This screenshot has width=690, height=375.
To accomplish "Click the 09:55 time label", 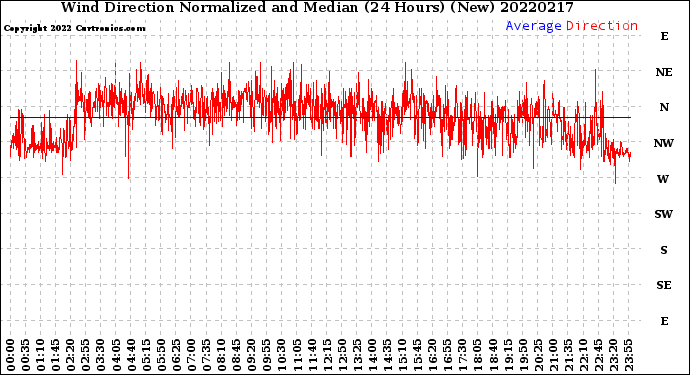I will 267,356.
